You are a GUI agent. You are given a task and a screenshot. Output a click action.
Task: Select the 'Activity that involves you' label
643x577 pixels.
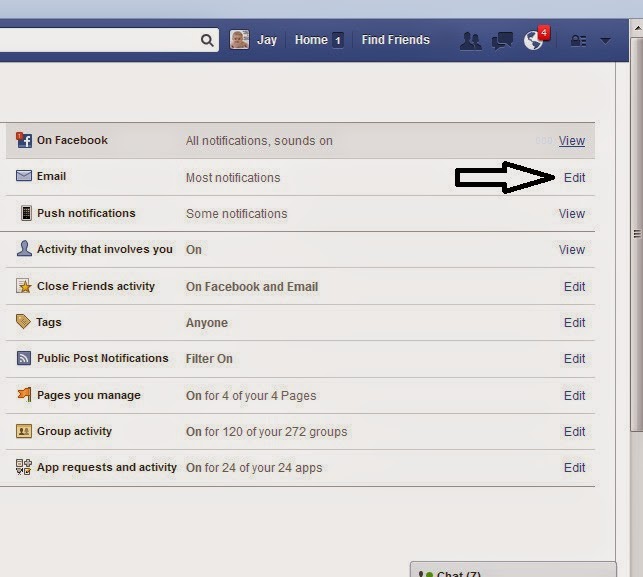105,249
